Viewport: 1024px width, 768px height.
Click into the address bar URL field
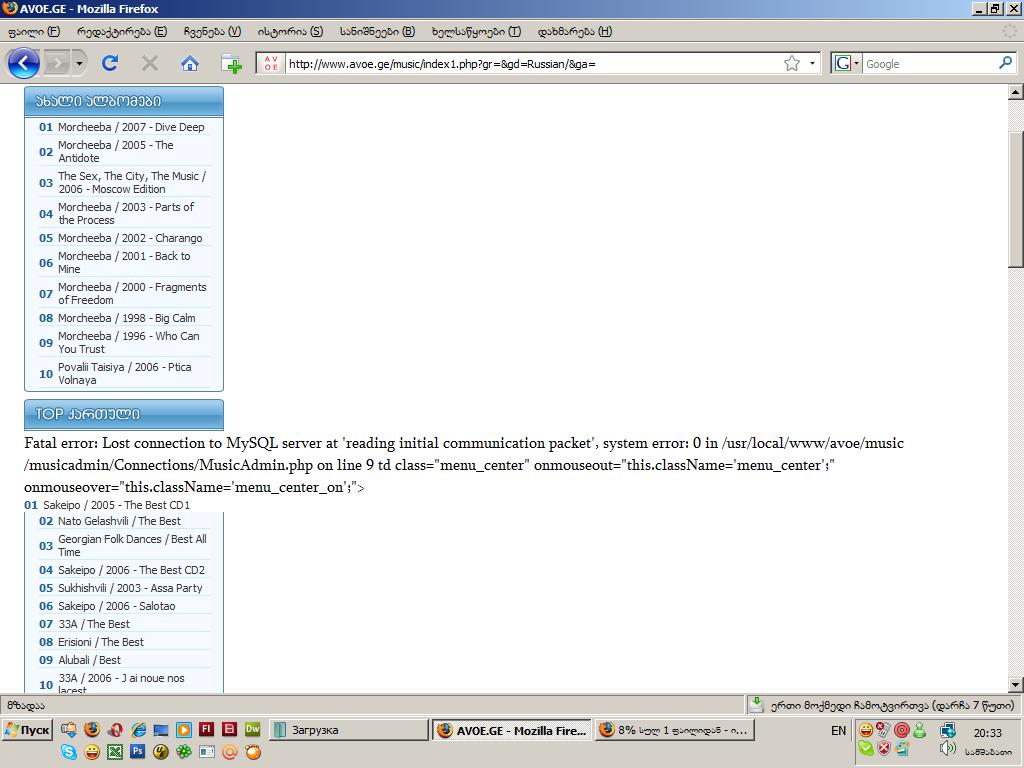pyautogui.click(x=533, y=63)
